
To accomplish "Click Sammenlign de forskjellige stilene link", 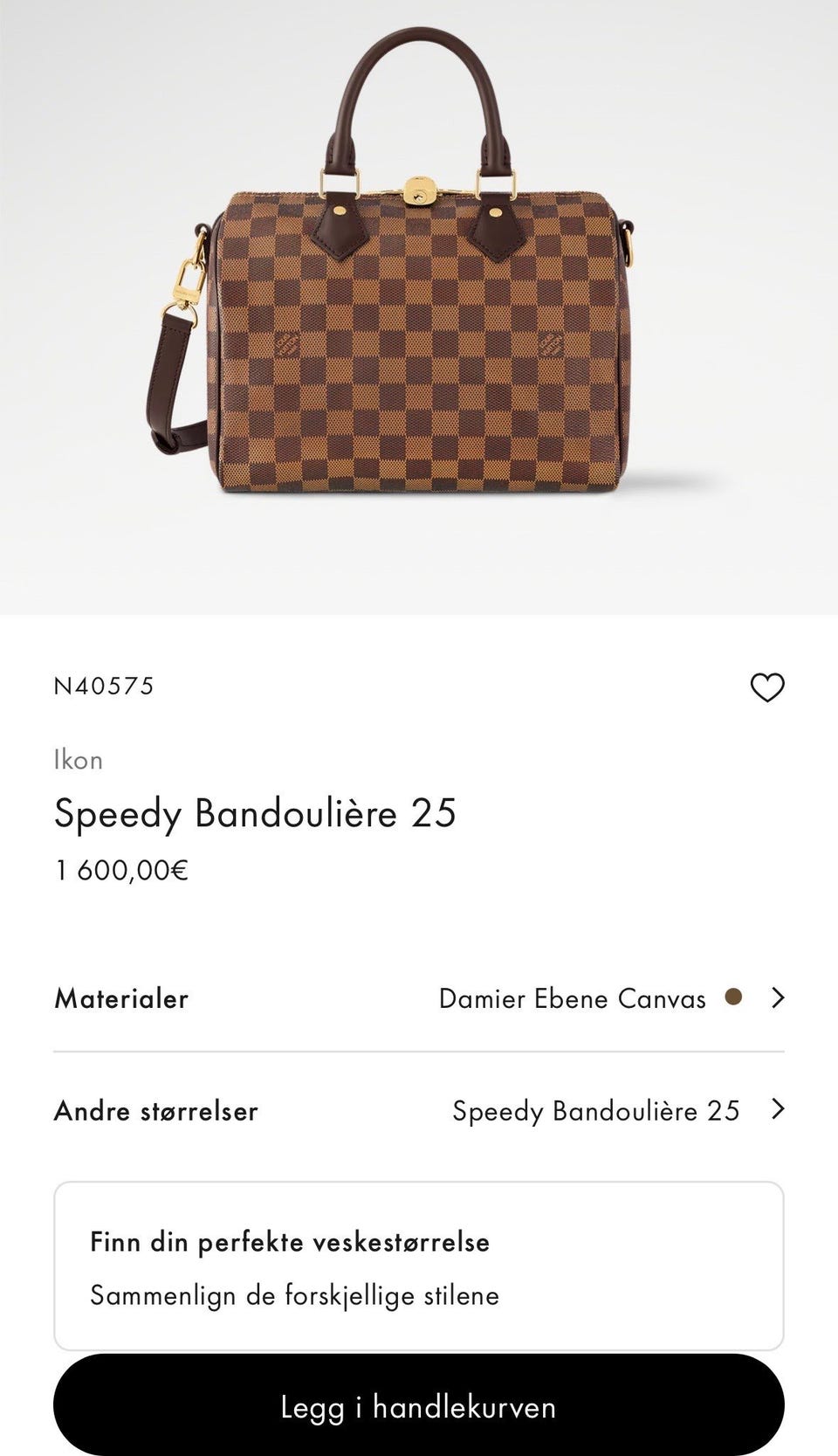I will (x=294, y=1295).
